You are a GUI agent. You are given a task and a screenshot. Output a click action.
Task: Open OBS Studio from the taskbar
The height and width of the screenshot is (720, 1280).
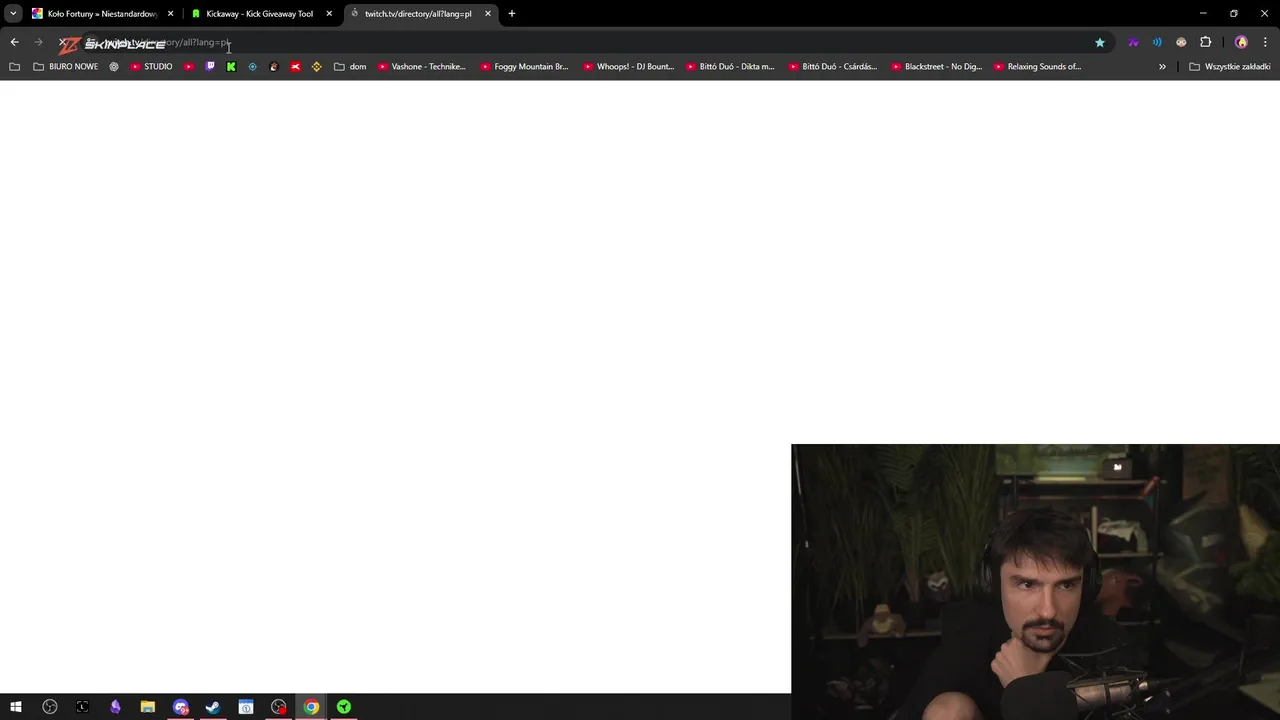point(50,707)
